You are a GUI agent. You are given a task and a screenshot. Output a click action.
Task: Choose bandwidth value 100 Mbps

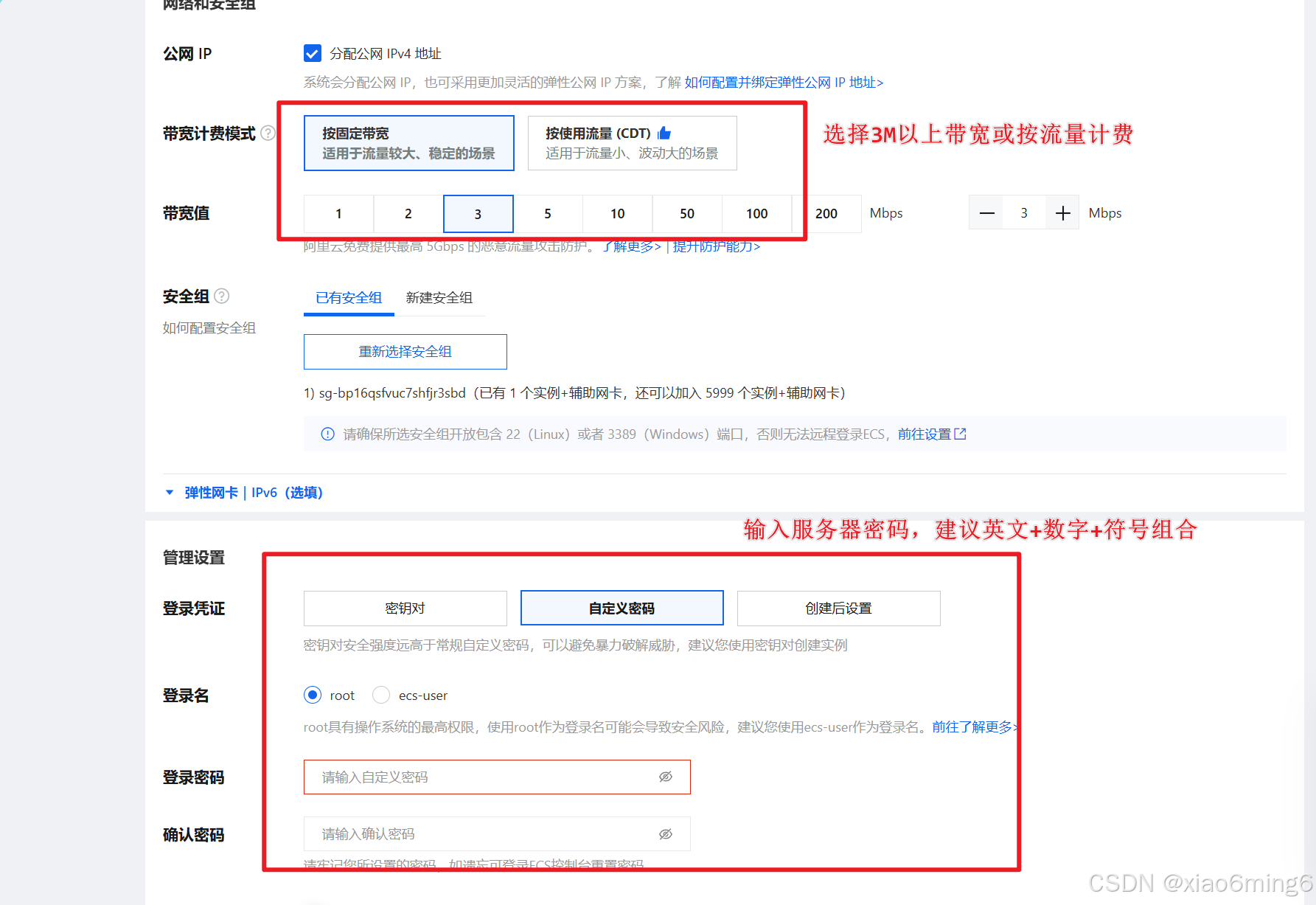(757, 214)
